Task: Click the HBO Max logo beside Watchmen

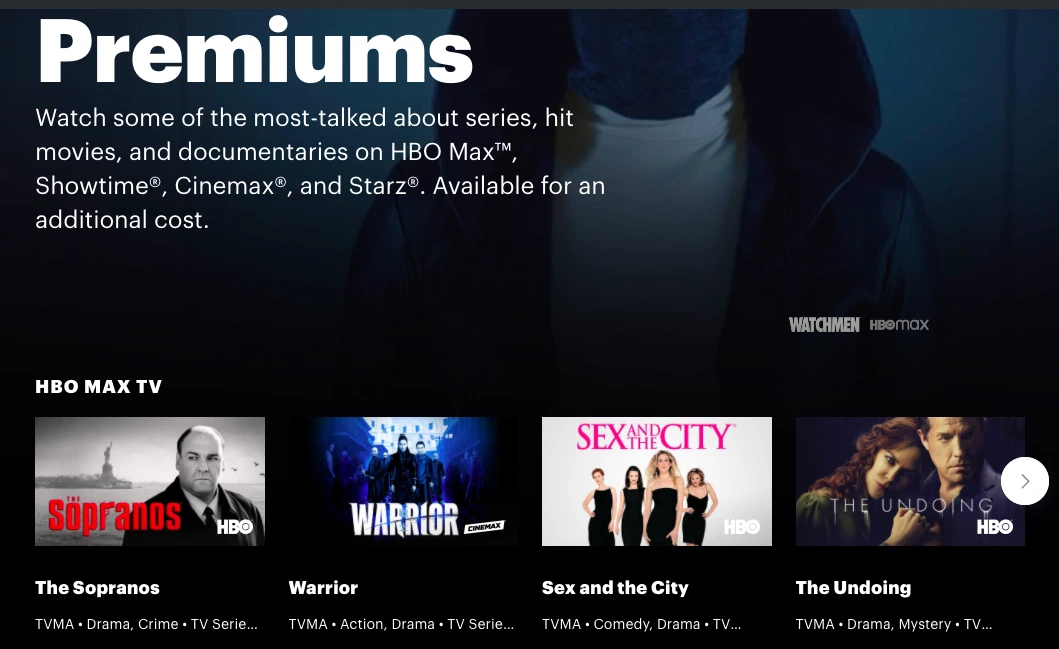Action: tap(899, 325)
